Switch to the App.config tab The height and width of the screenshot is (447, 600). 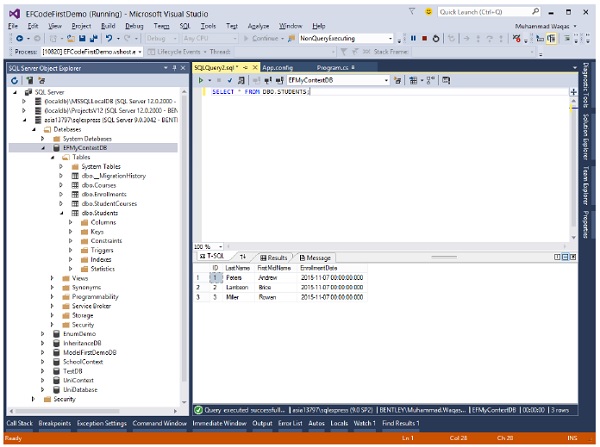277,68
